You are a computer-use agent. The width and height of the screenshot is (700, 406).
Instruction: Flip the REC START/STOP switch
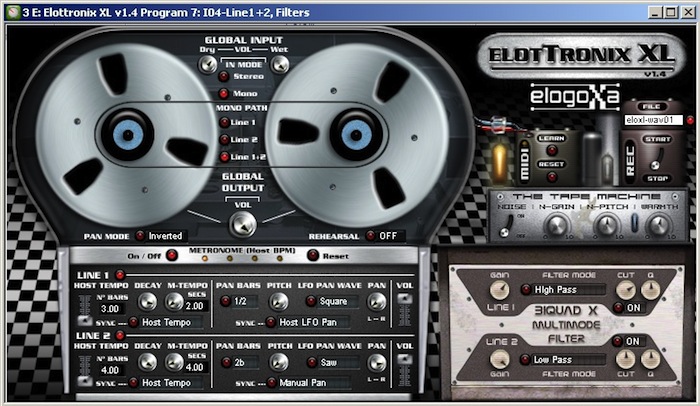click(x=657, y=159)
